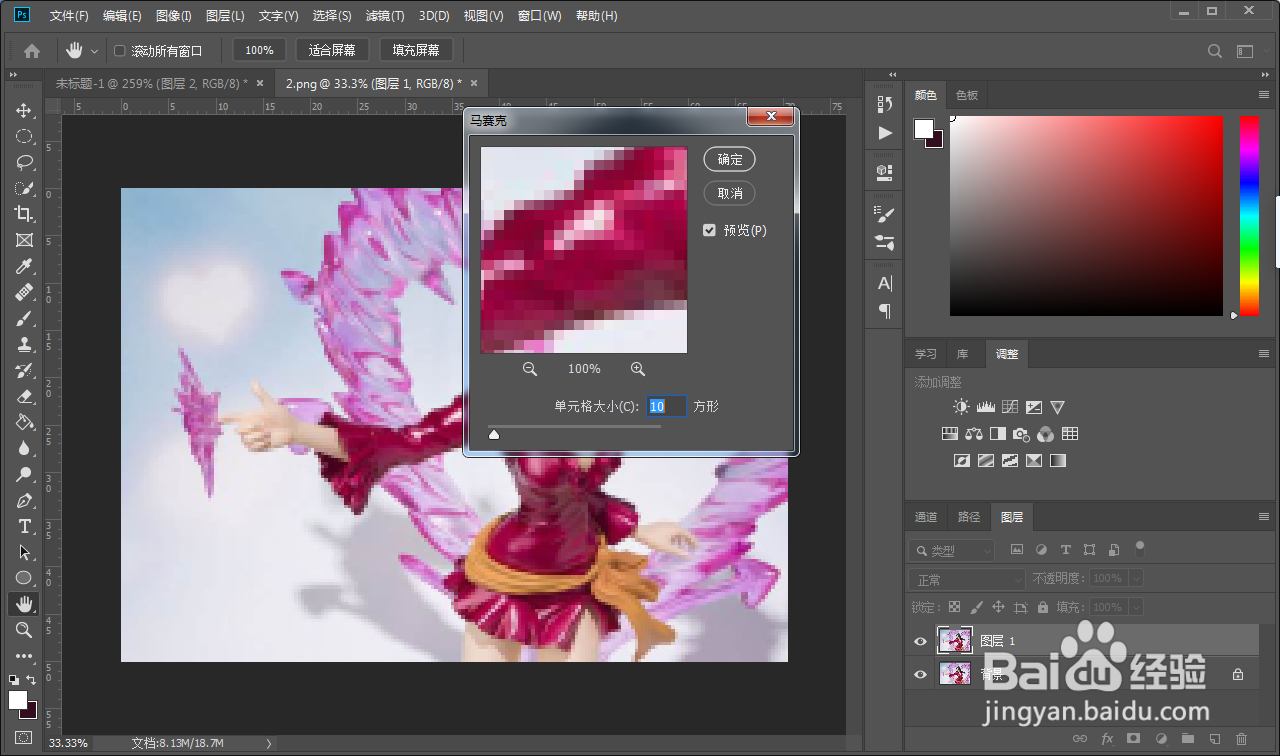Add a Levels adjustment

click(985, 407)
